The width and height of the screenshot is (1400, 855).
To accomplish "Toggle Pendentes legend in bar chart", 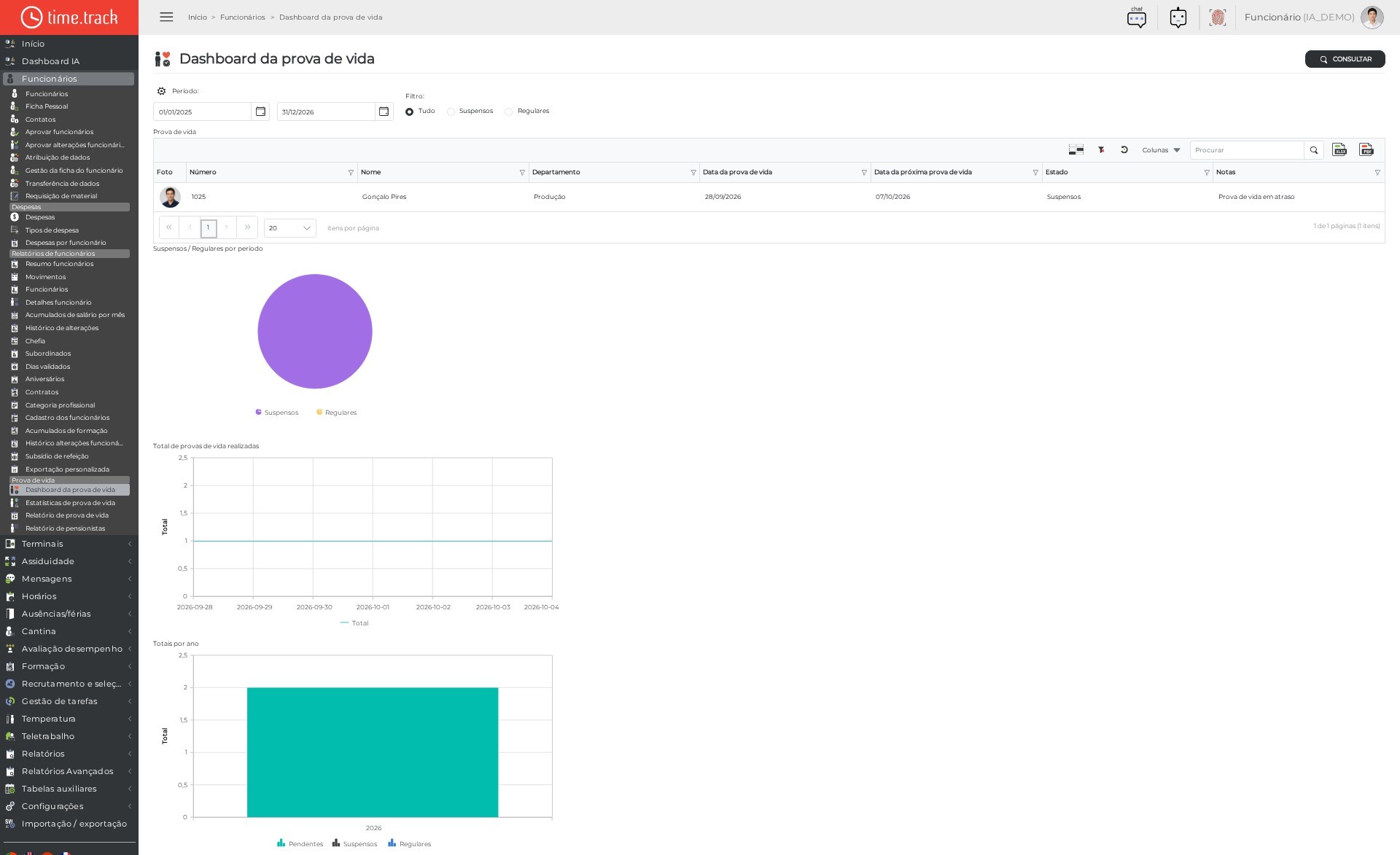I will point(300,843).
